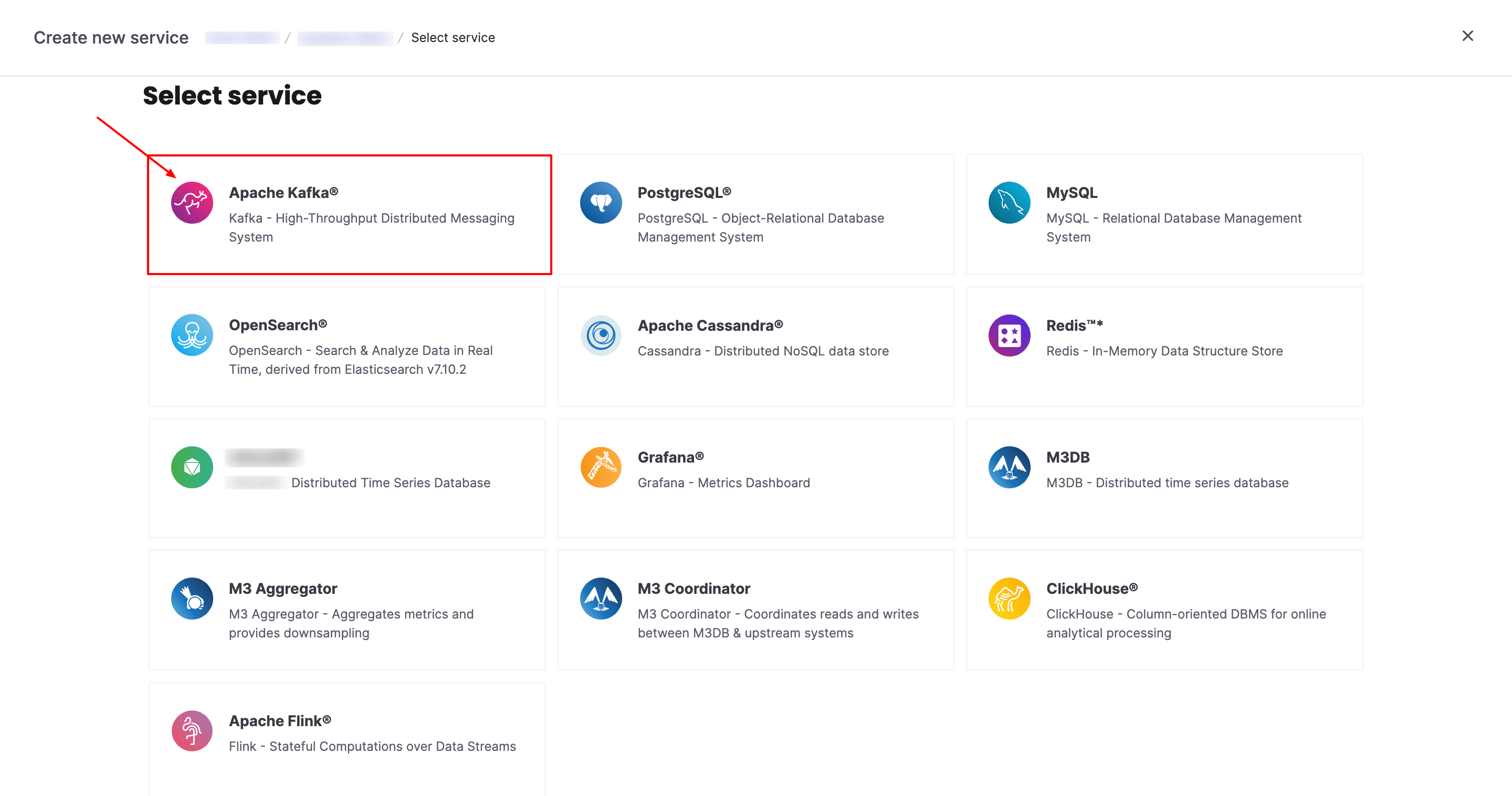Pick the M3 Aggregator service title
The height and width of the screenshot is (796, 1512).
click(283, 588)
